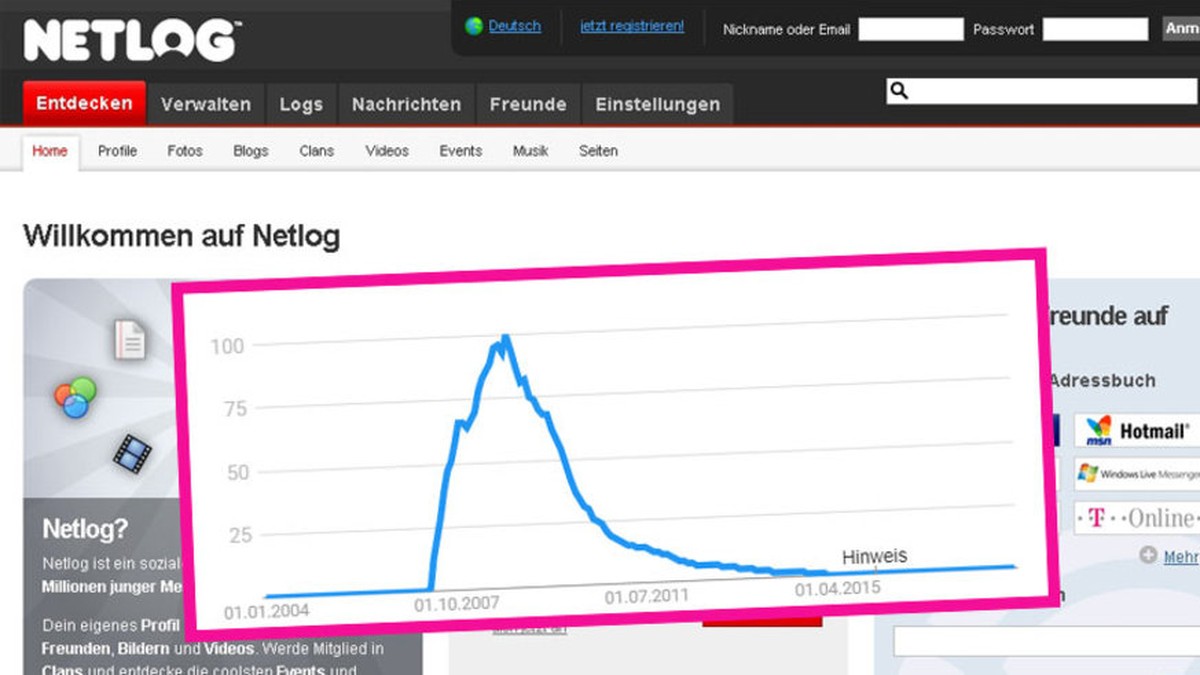1200x675 pixels.
Task: Click the plus icon beside Mehr
Action: click(x=1148, y=555)
